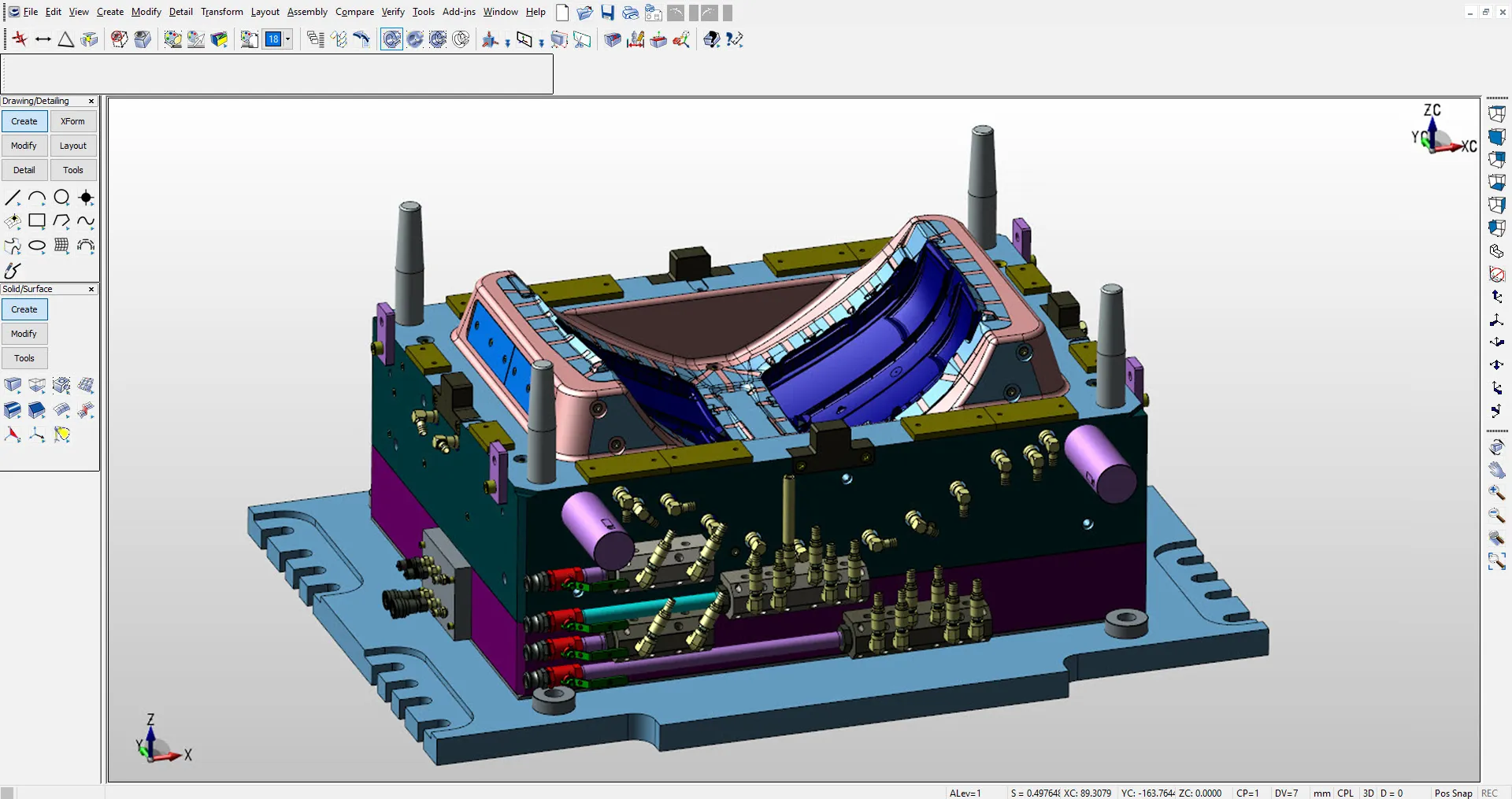Viewport: 1512px width, 799px height.
Task: Expand the Line tool flyout arrow
Action: [19, 204]
